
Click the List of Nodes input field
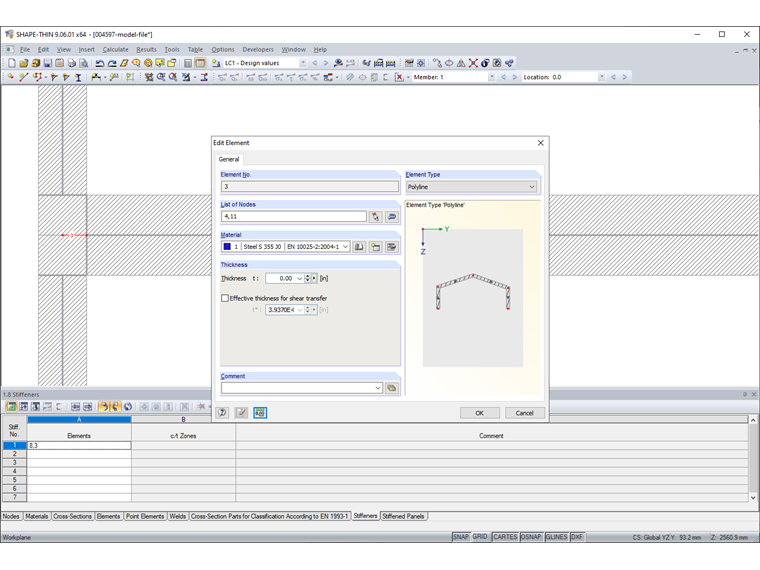click(x=294, y=217)
